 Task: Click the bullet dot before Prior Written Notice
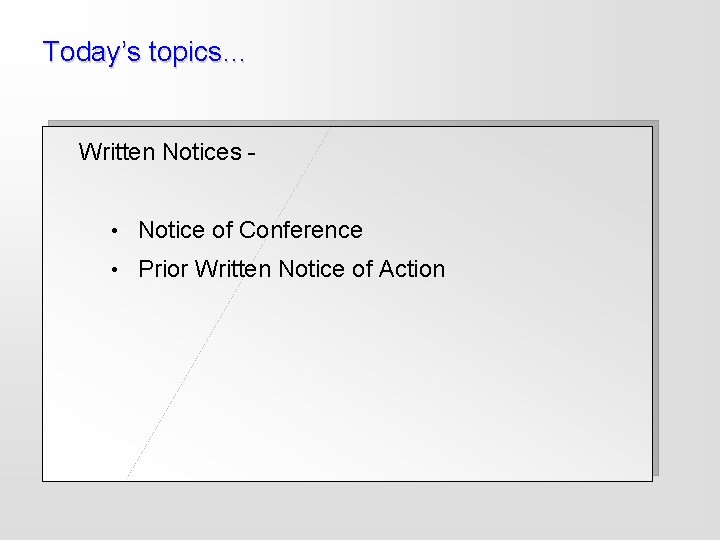click(117, 270)
